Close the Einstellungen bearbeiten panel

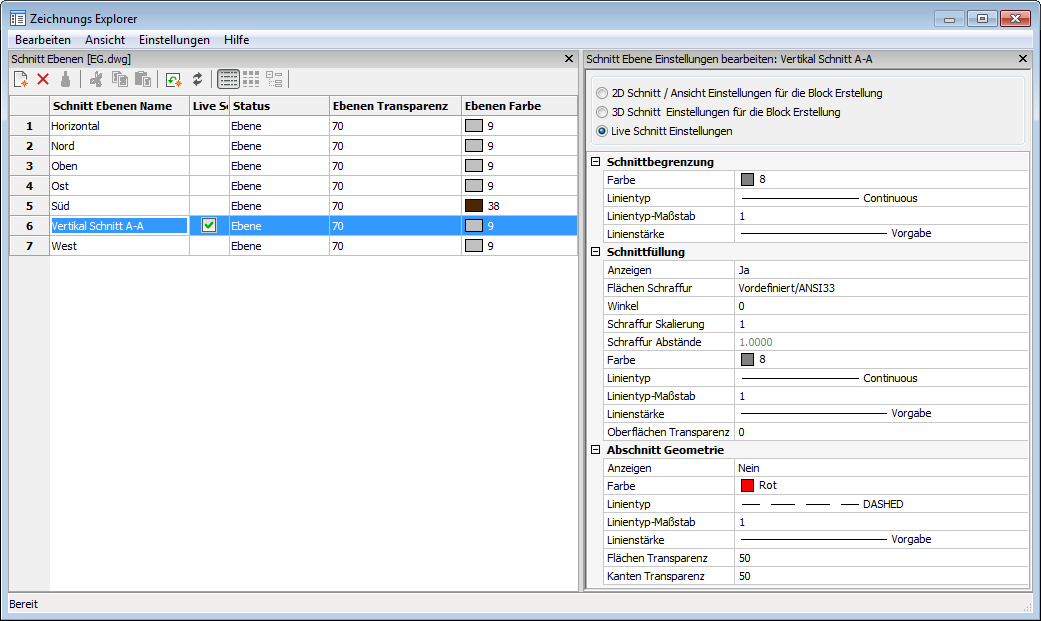tap(1022, 59)
